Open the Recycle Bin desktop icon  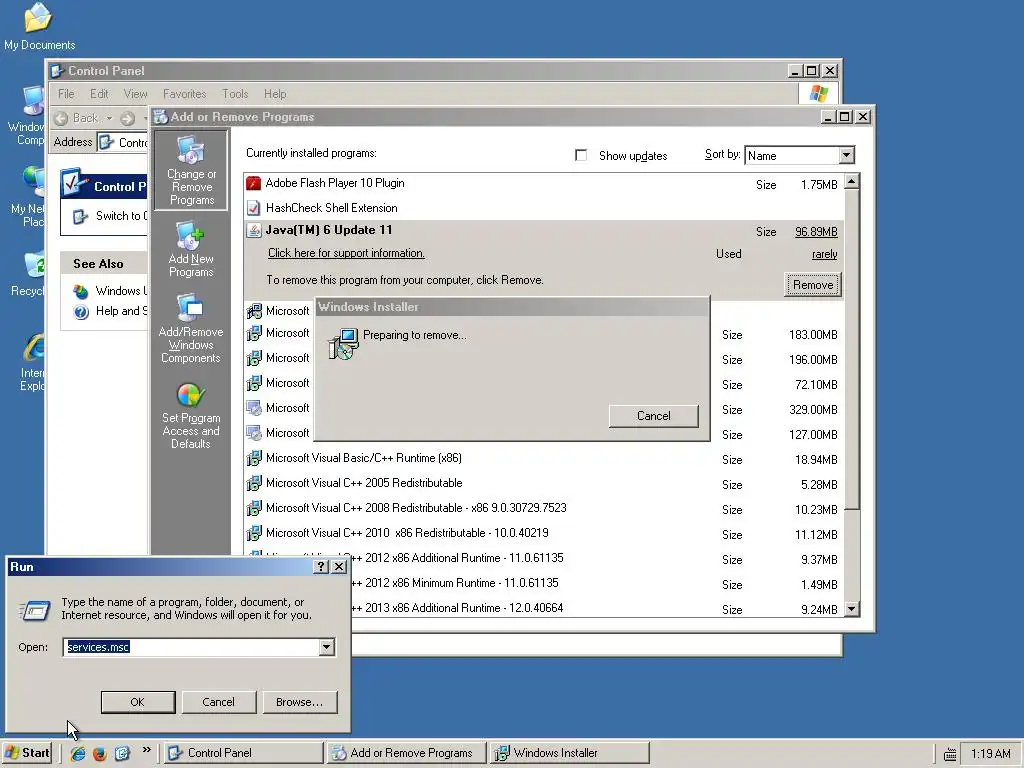[29, 273]
